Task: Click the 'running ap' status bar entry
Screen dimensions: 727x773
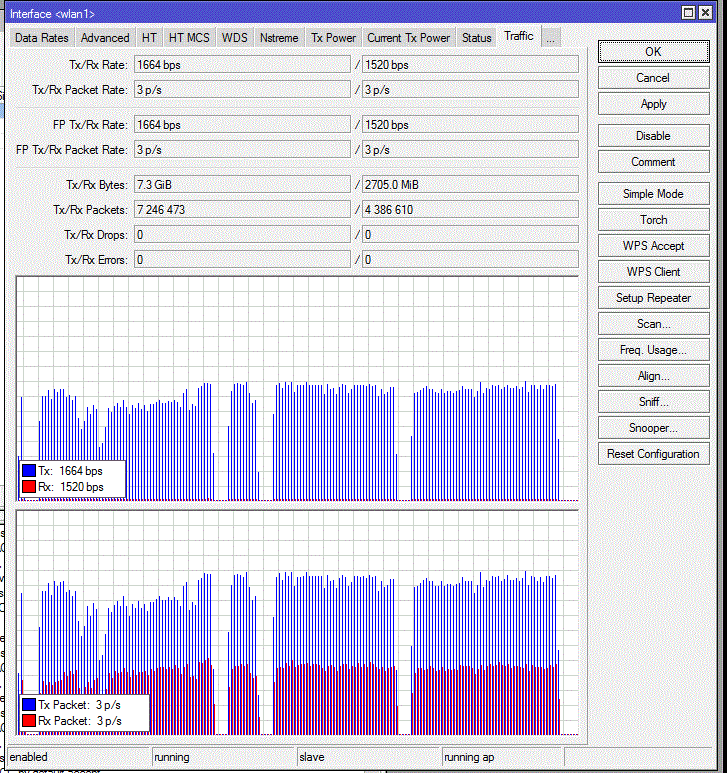Action: point(502,757)
